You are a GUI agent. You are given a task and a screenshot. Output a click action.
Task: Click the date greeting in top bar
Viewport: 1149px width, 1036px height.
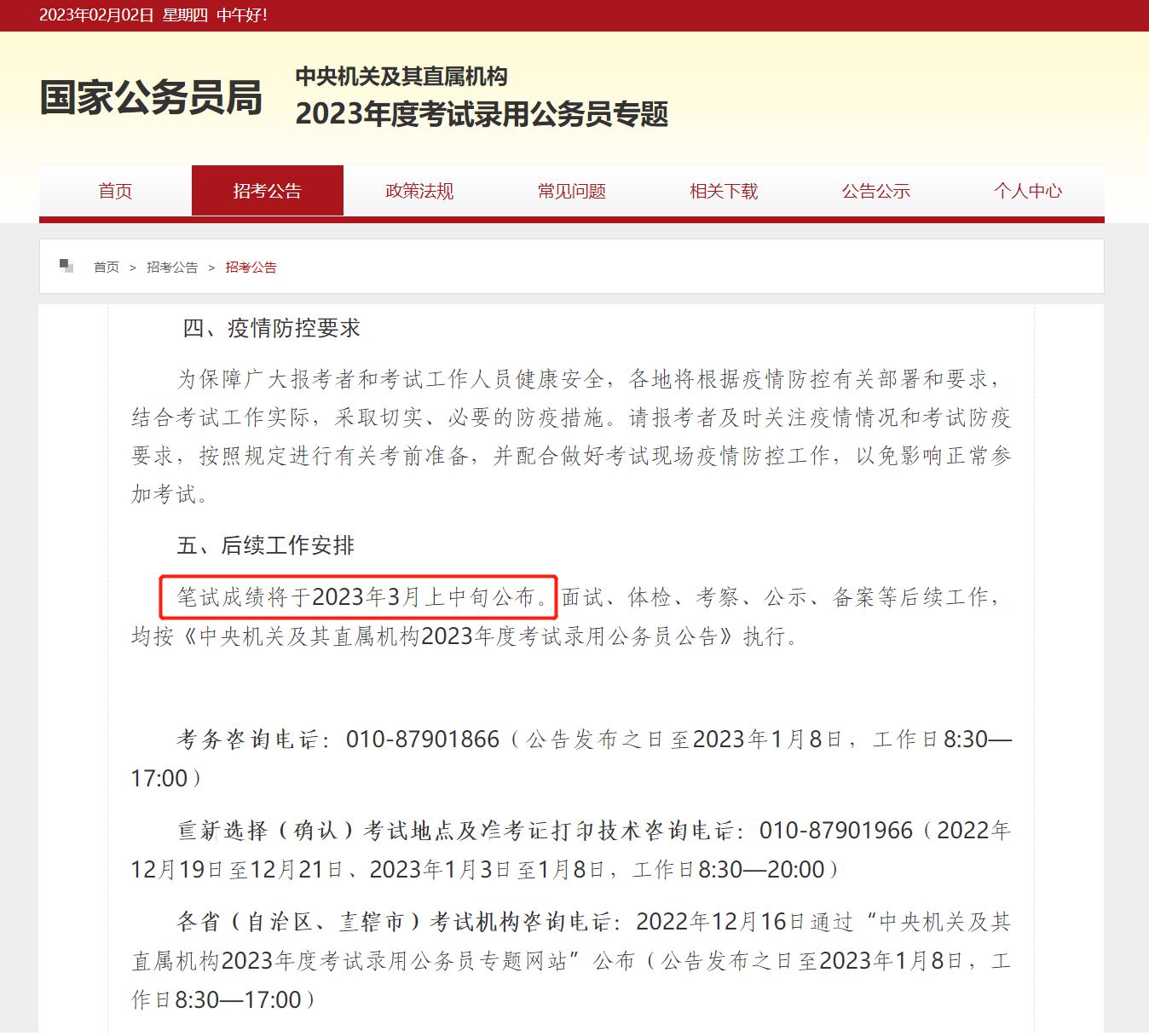[153, 15]
